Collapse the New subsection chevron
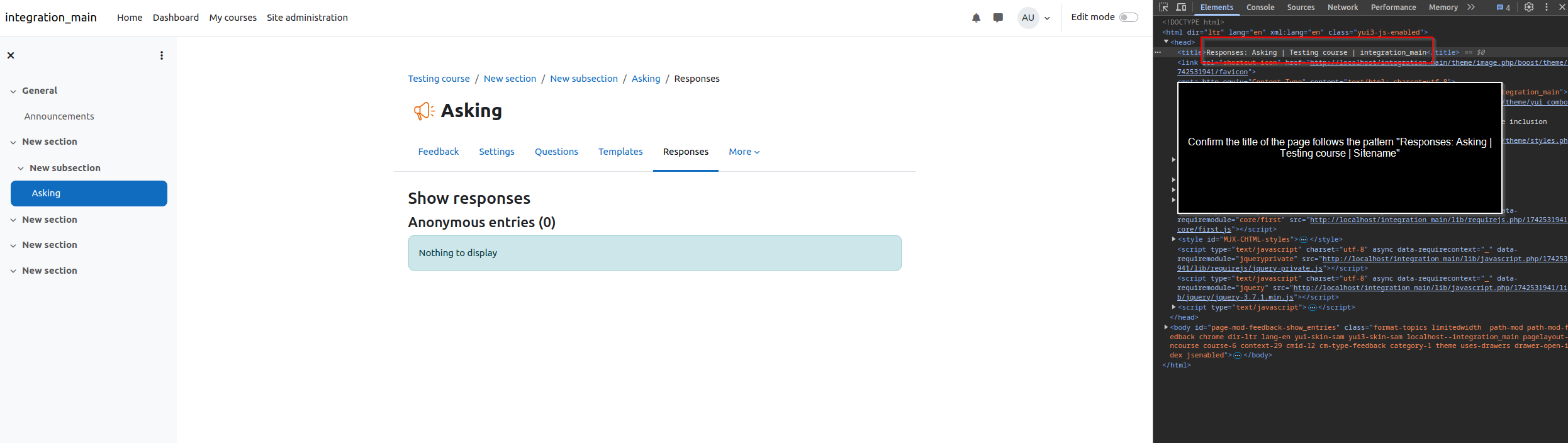The image size is (1568, 443). click(x=21, y=168)
